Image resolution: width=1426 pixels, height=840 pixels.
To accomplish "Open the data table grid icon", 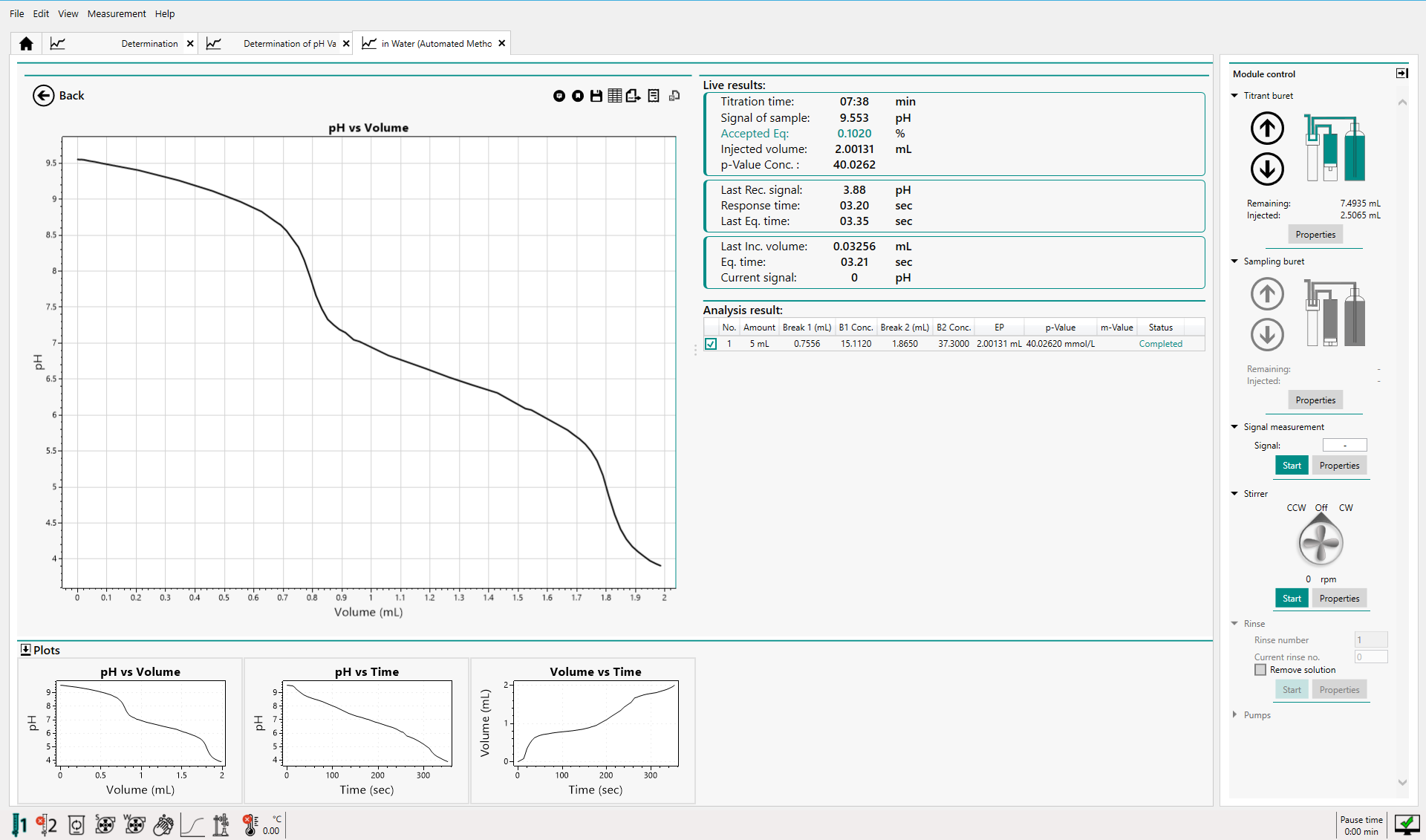I will pyautogui.click(x=615, y=96).
